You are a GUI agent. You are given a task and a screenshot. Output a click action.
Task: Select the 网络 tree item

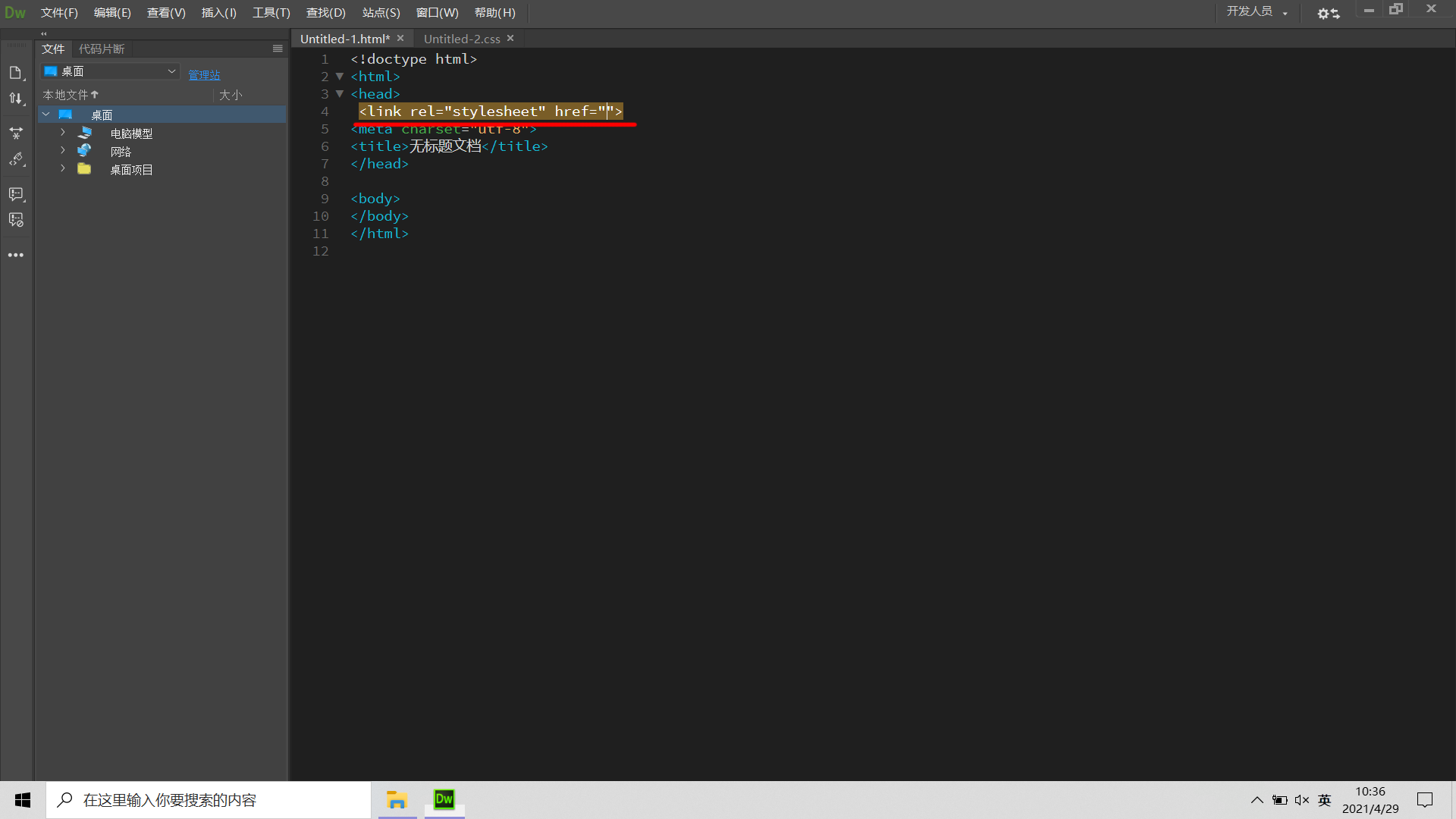pos(121,151)
